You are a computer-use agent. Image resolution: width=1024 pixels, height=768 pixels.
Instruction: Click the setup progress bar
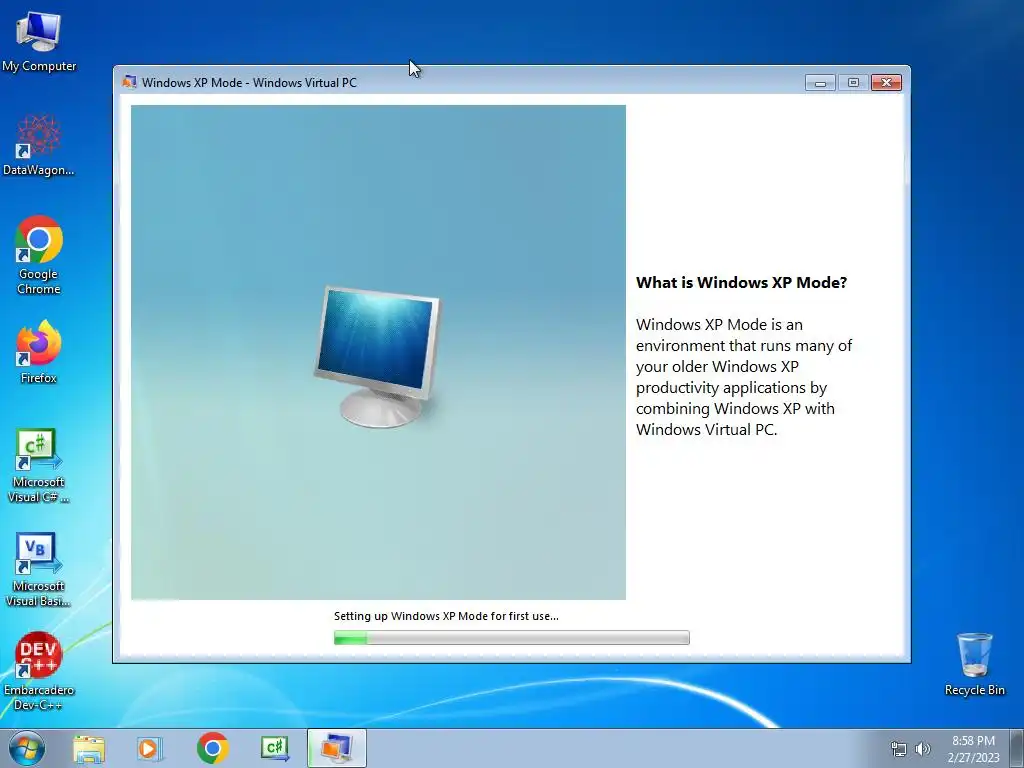[511, 637]
